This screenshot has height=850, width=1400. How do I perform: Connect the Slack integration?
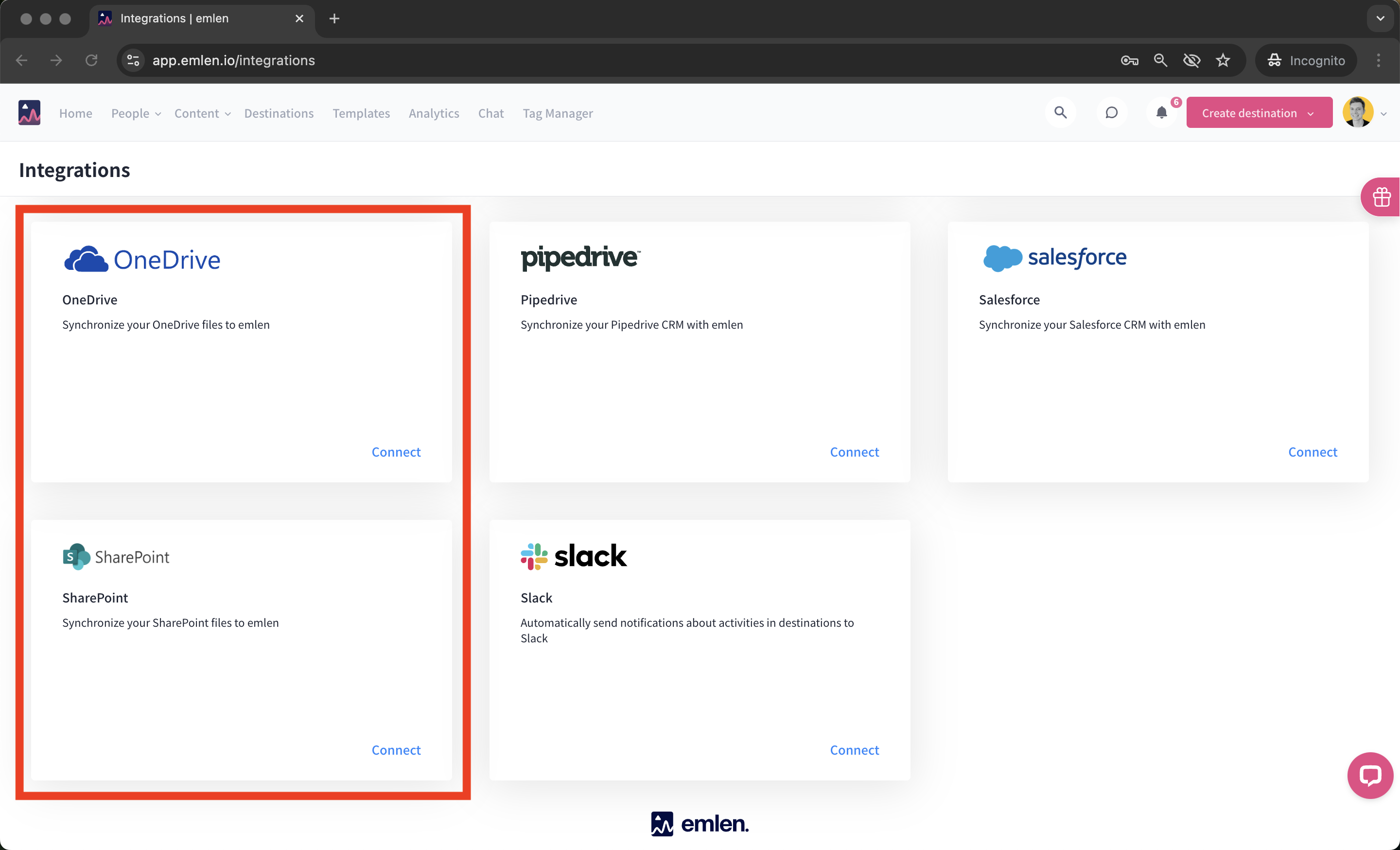coord(854,749)
